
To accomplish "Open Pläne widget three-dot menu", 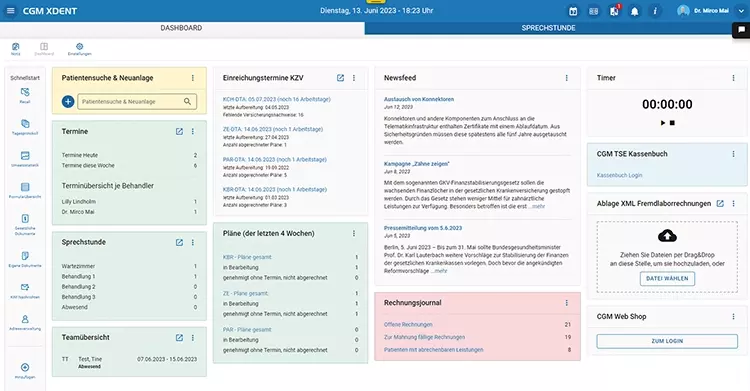I will [x=354, y=234].
